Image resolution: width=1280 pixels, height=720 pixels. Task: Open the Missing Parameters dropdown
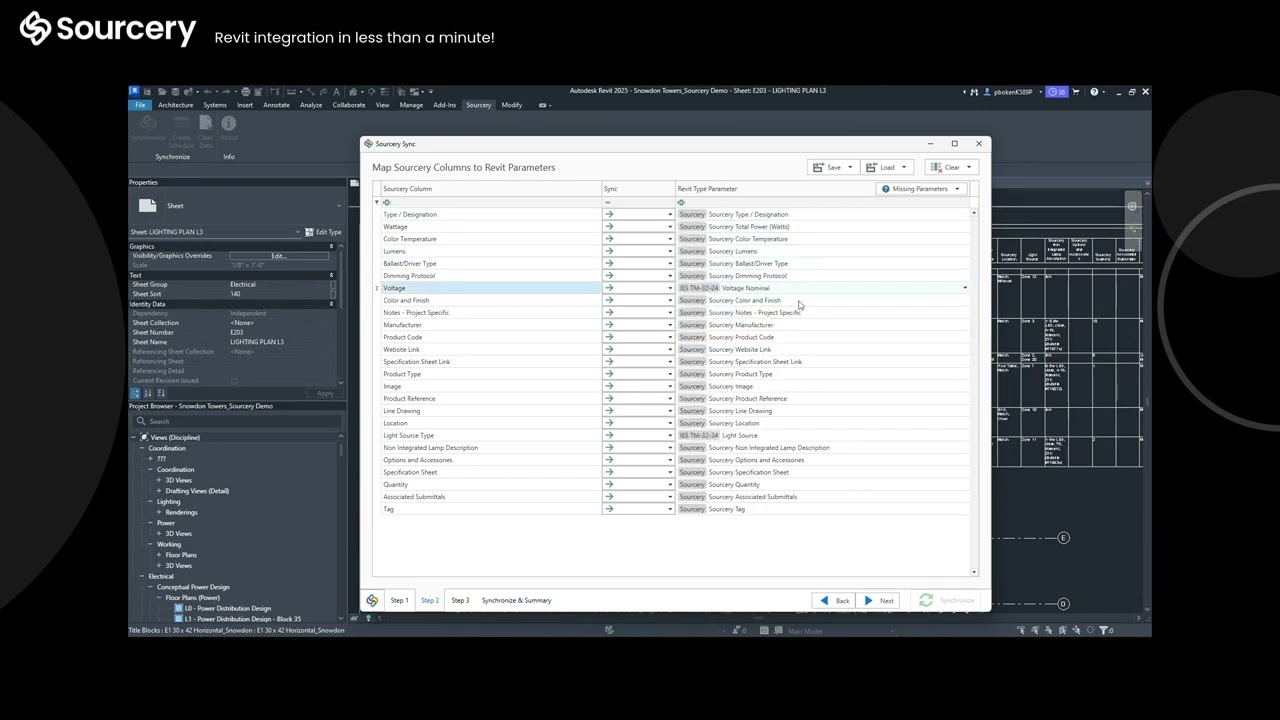957,189
